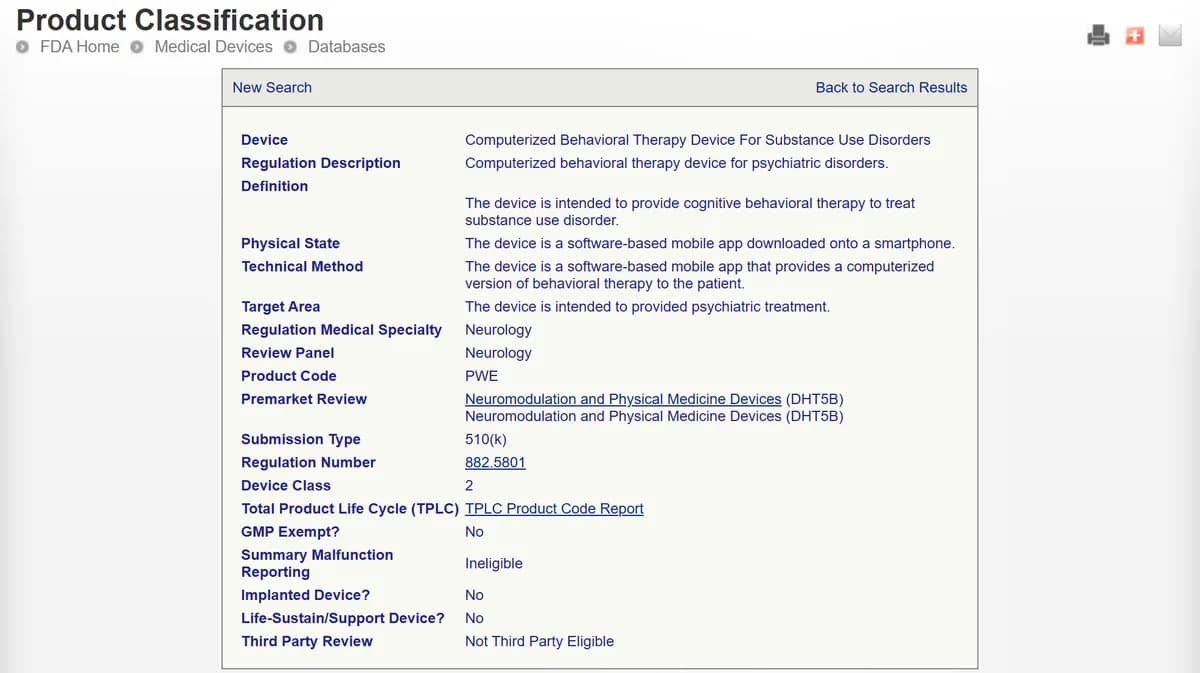Click the envelope email icon
Viewport: 1200px width, 673px height.
click(x=1170, y=35)
